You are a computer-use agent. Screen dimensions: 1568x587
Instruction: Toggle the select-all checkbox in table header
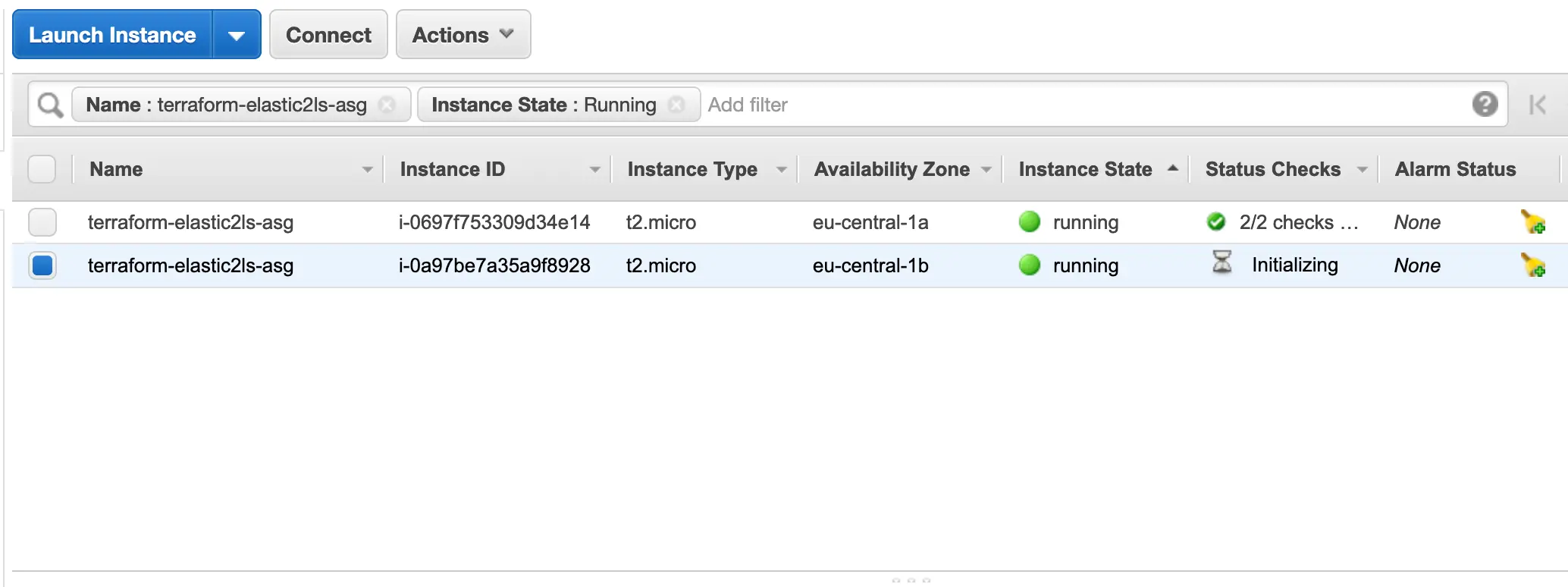pos(42,169)
